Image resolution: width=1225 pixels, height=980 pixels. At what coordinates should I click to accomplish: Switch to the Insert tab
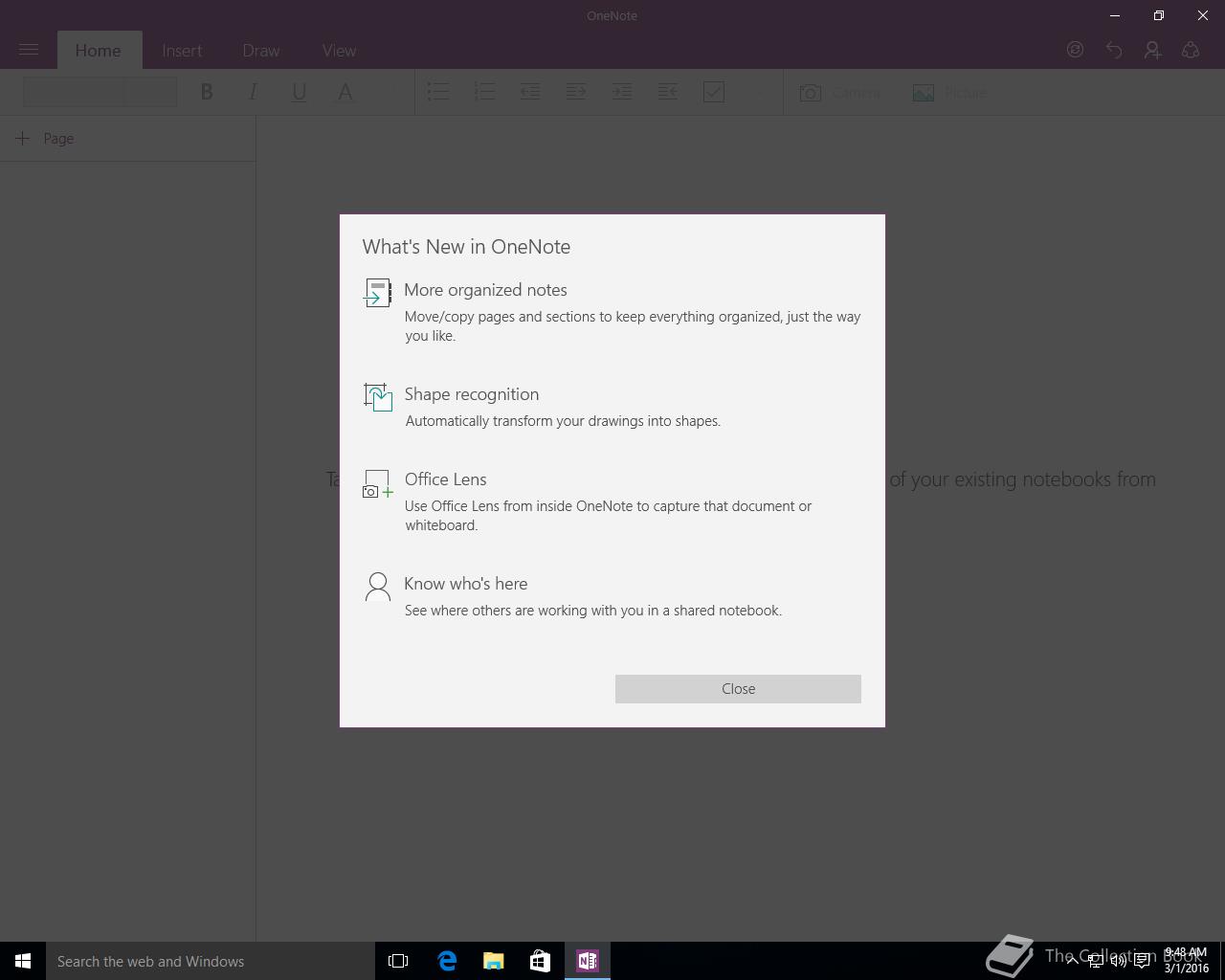tap(182, 51)
